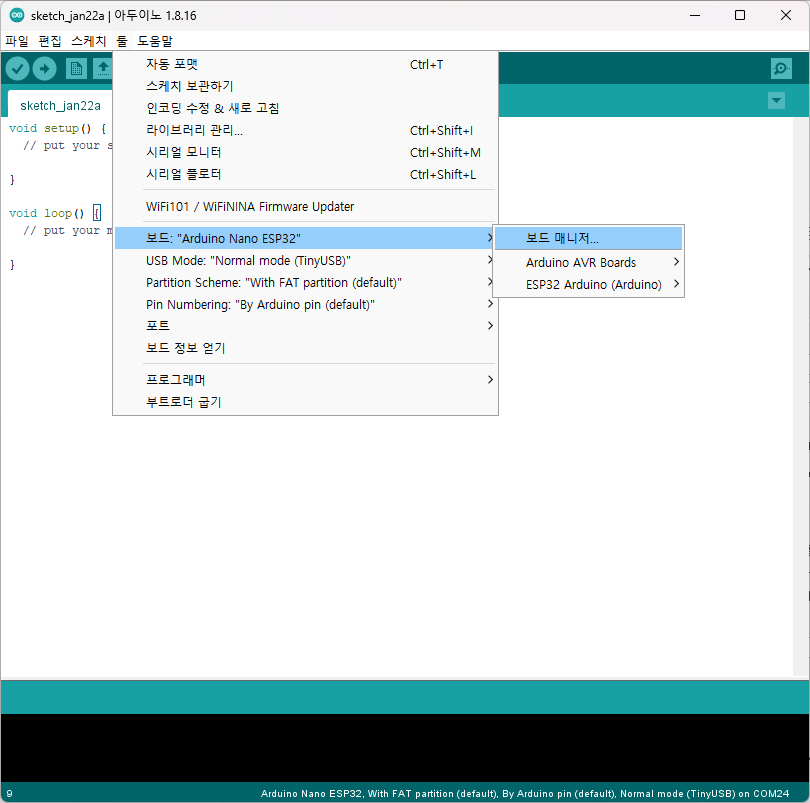Open the 도움말 menu
This screenshot has height=803, width=810.
pyautogui.click(x=155, y=41)
